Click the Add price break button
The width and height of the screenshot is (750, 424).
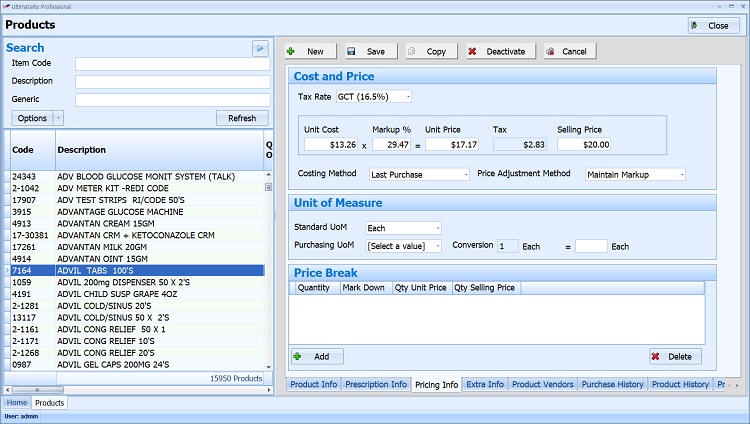tap(317, 357)
